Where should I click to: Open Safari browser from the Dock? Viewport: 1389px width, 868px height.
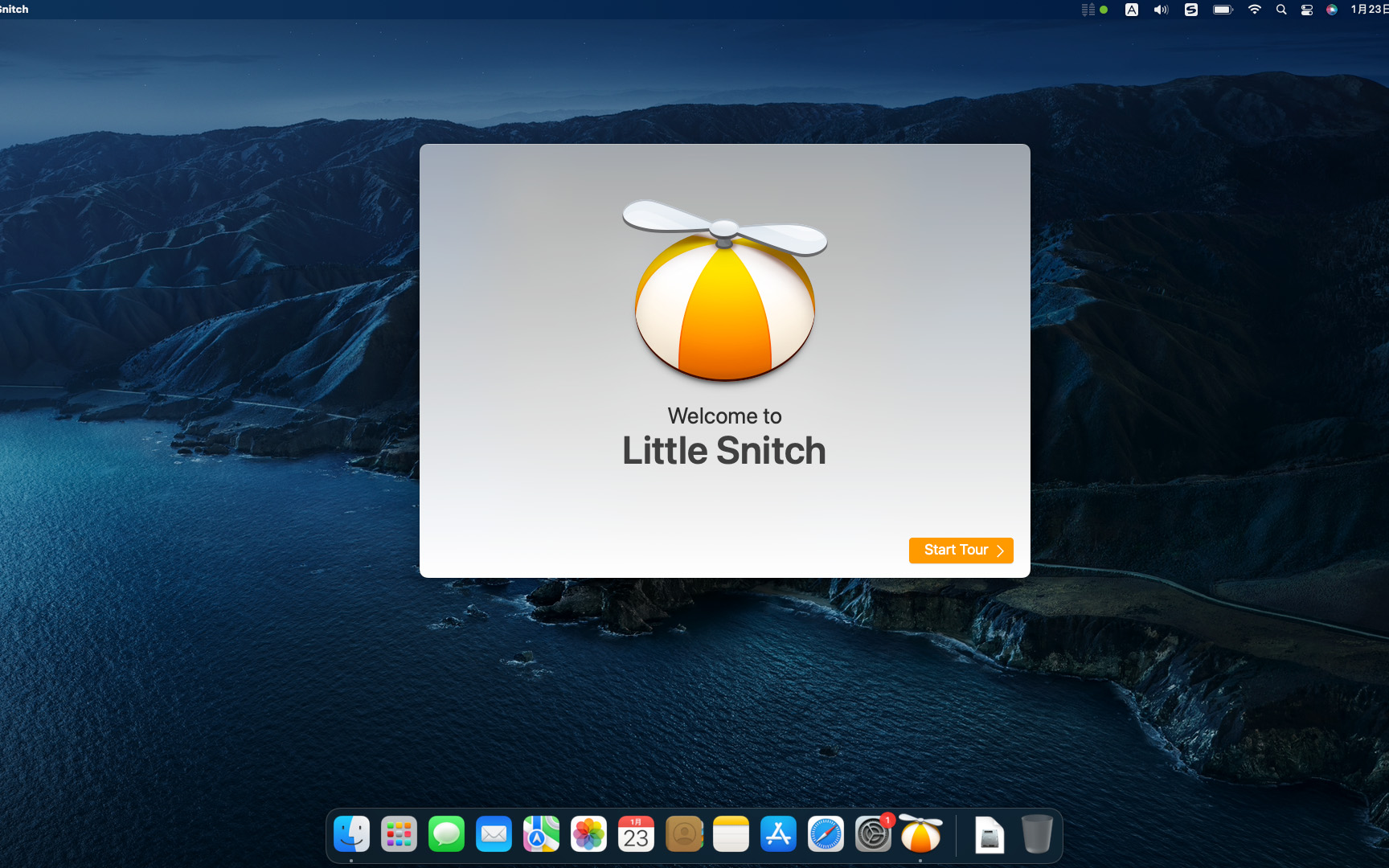pos(826,834)
